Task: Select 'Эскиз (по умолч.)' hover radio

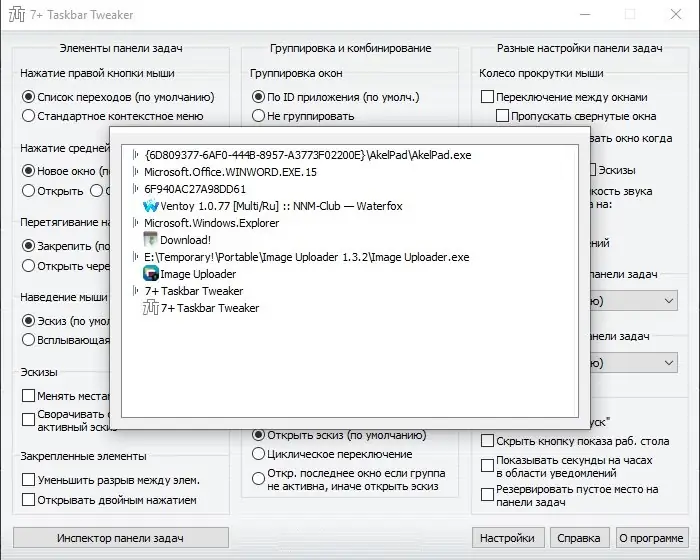Action: (x=28, y=321)
